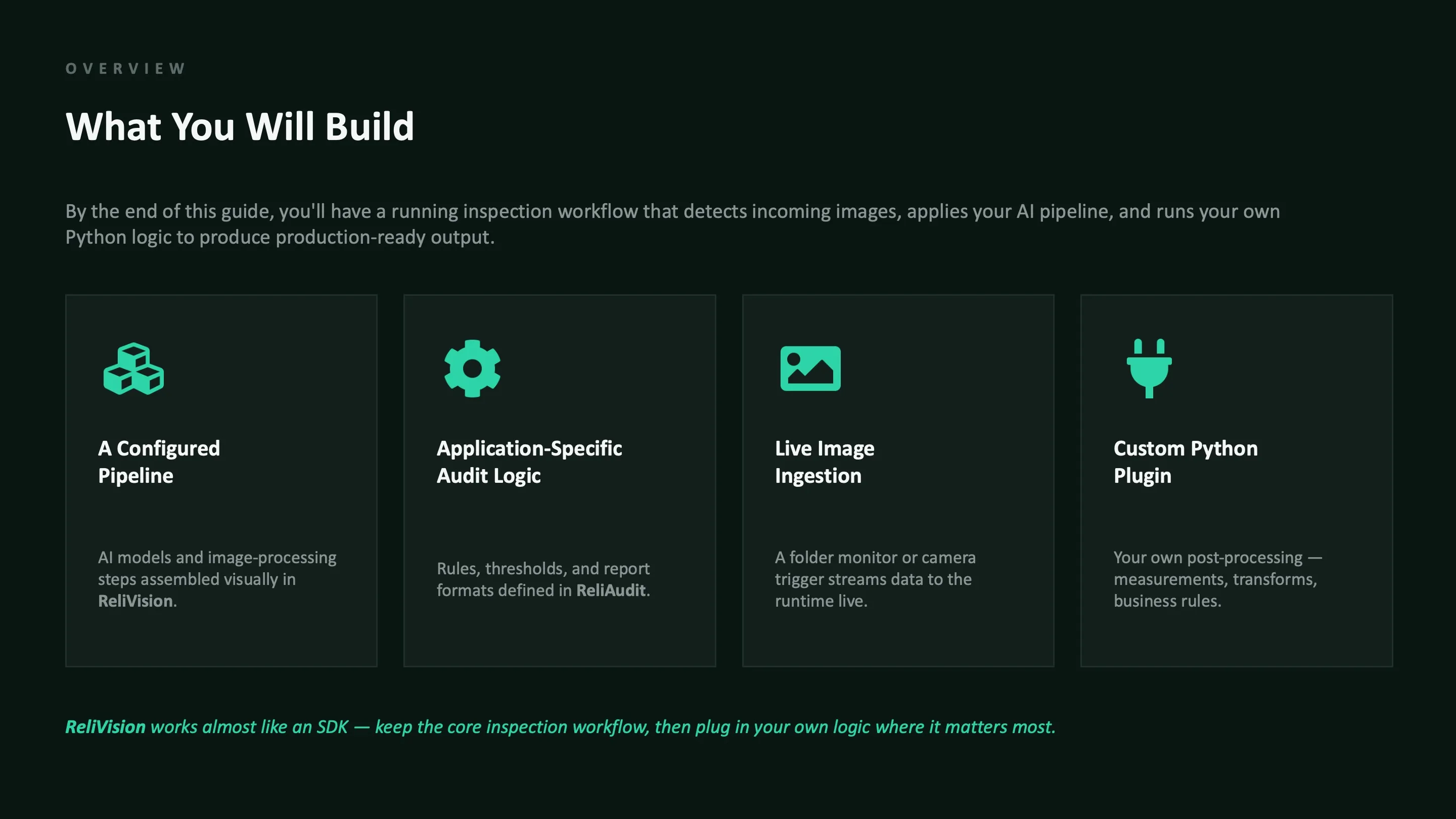
Task: Click the intro paragraph starting 'By the end'
Action: 672,224
